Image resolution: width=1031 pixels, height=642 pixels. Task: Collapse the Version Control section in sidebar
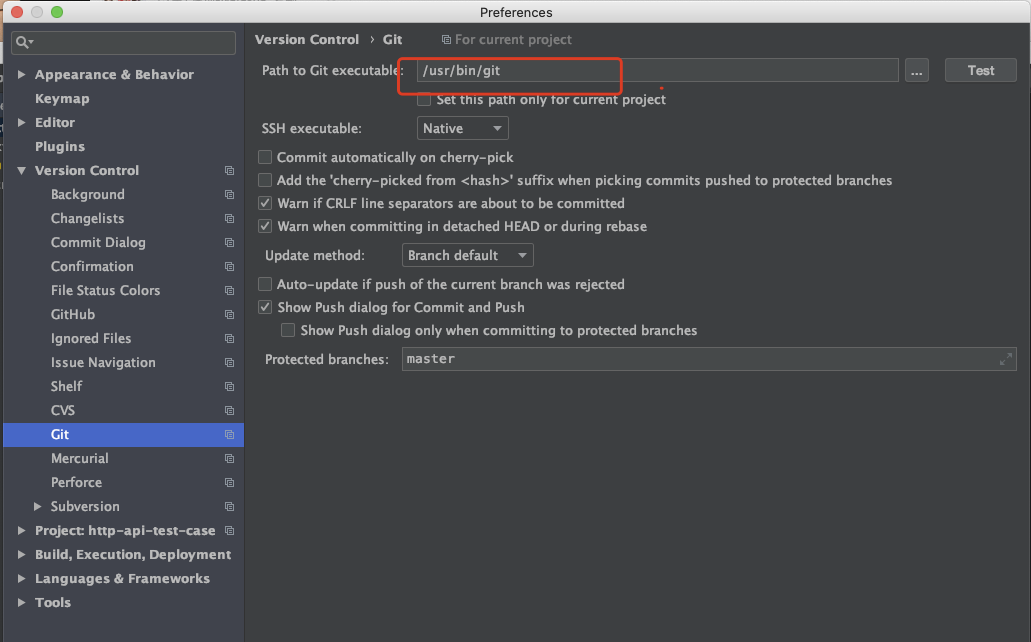(21, 170)
